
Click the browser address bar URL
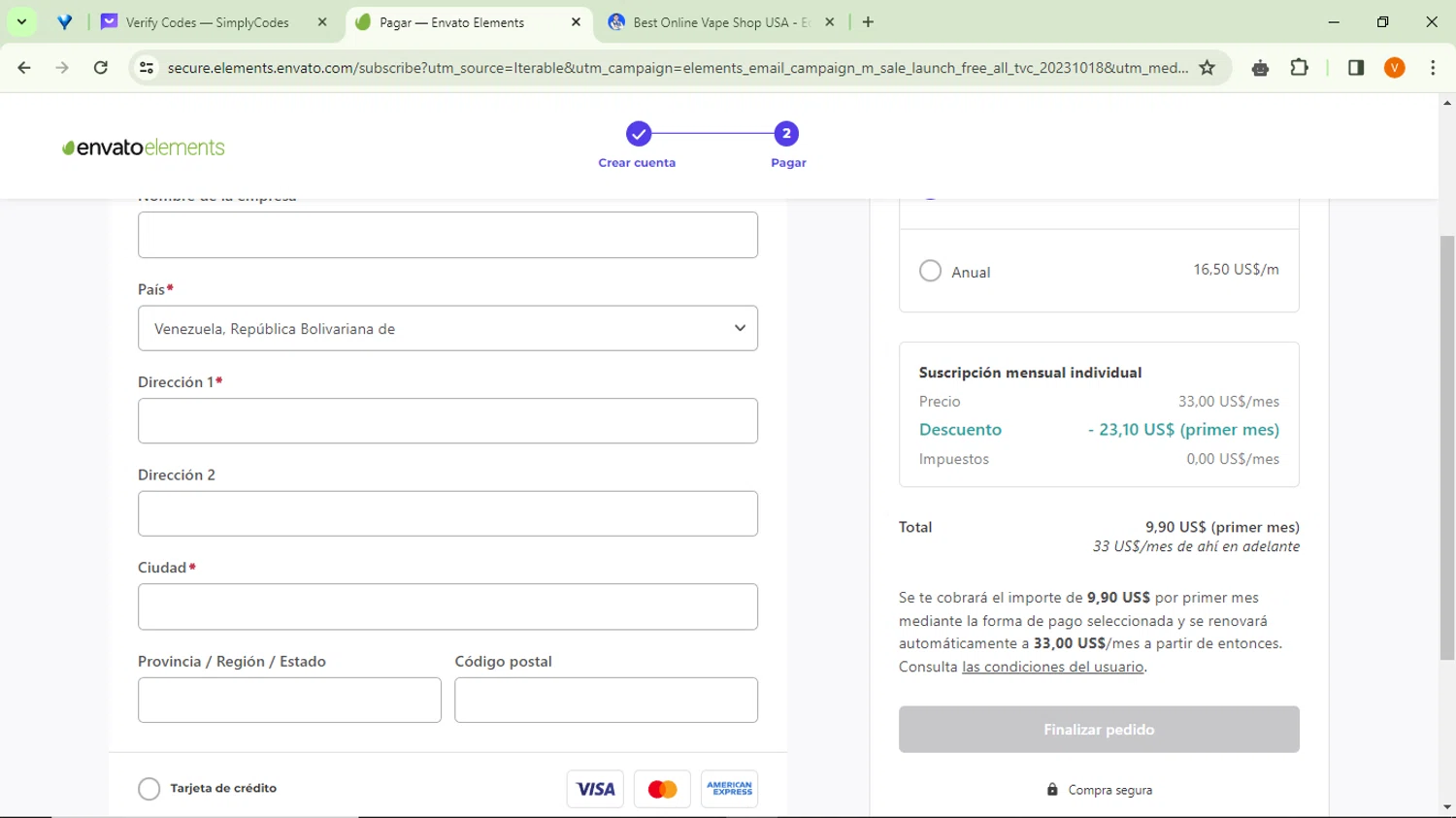pyautogui.click(x=678, y=68)
